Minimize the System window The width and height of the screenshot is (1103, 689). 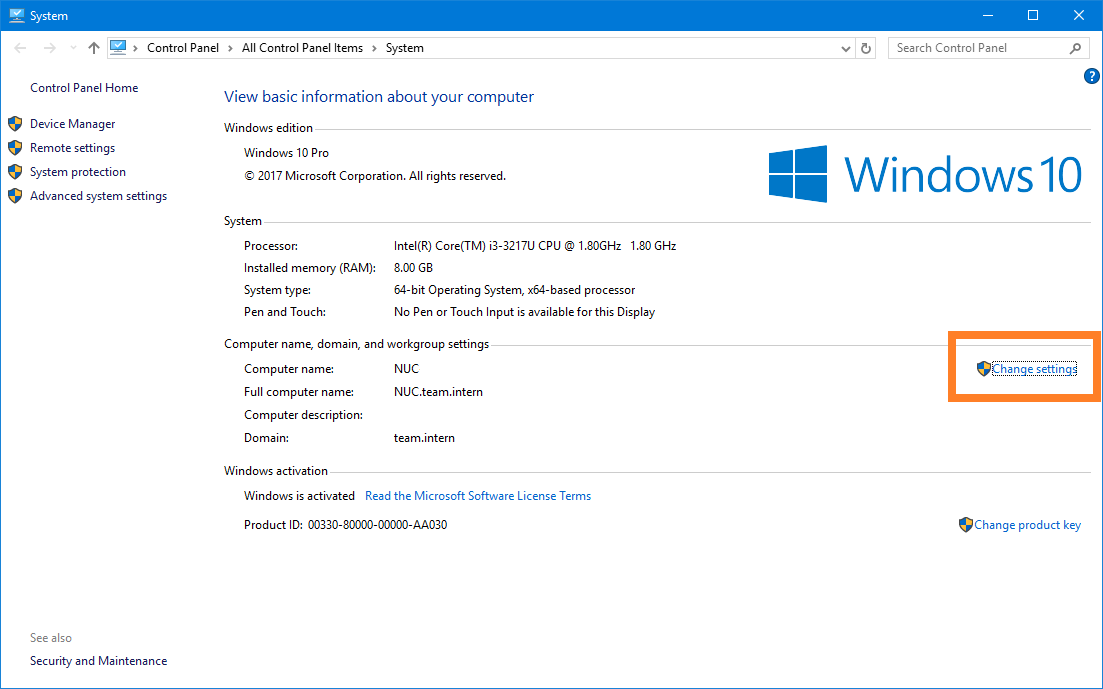(x=988, y=15)
